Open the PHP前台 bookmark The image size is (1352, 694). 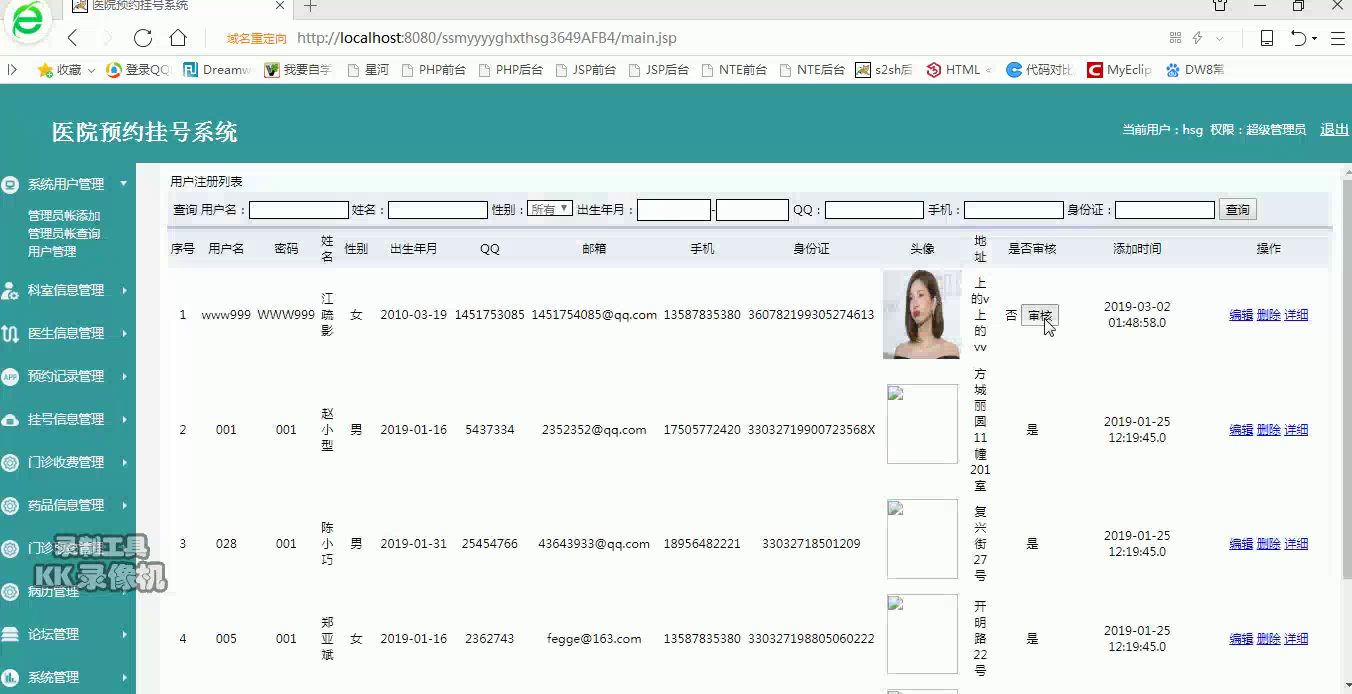click(433, 70)
